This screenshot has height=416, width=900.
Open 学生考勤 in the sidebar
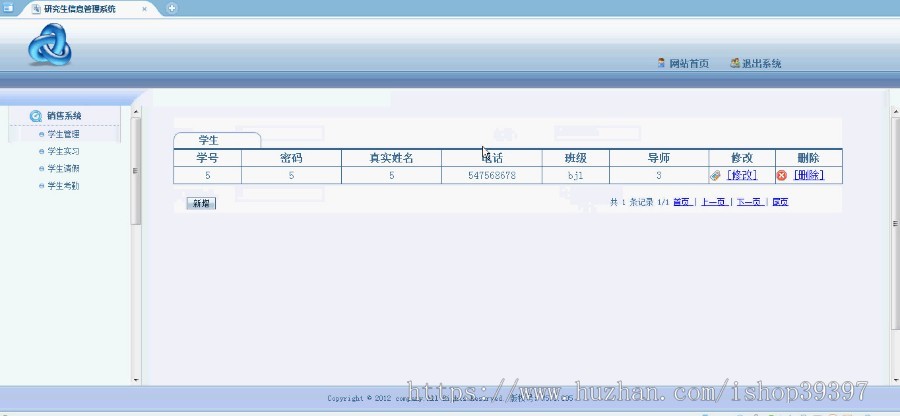click(x=63, y=186)
